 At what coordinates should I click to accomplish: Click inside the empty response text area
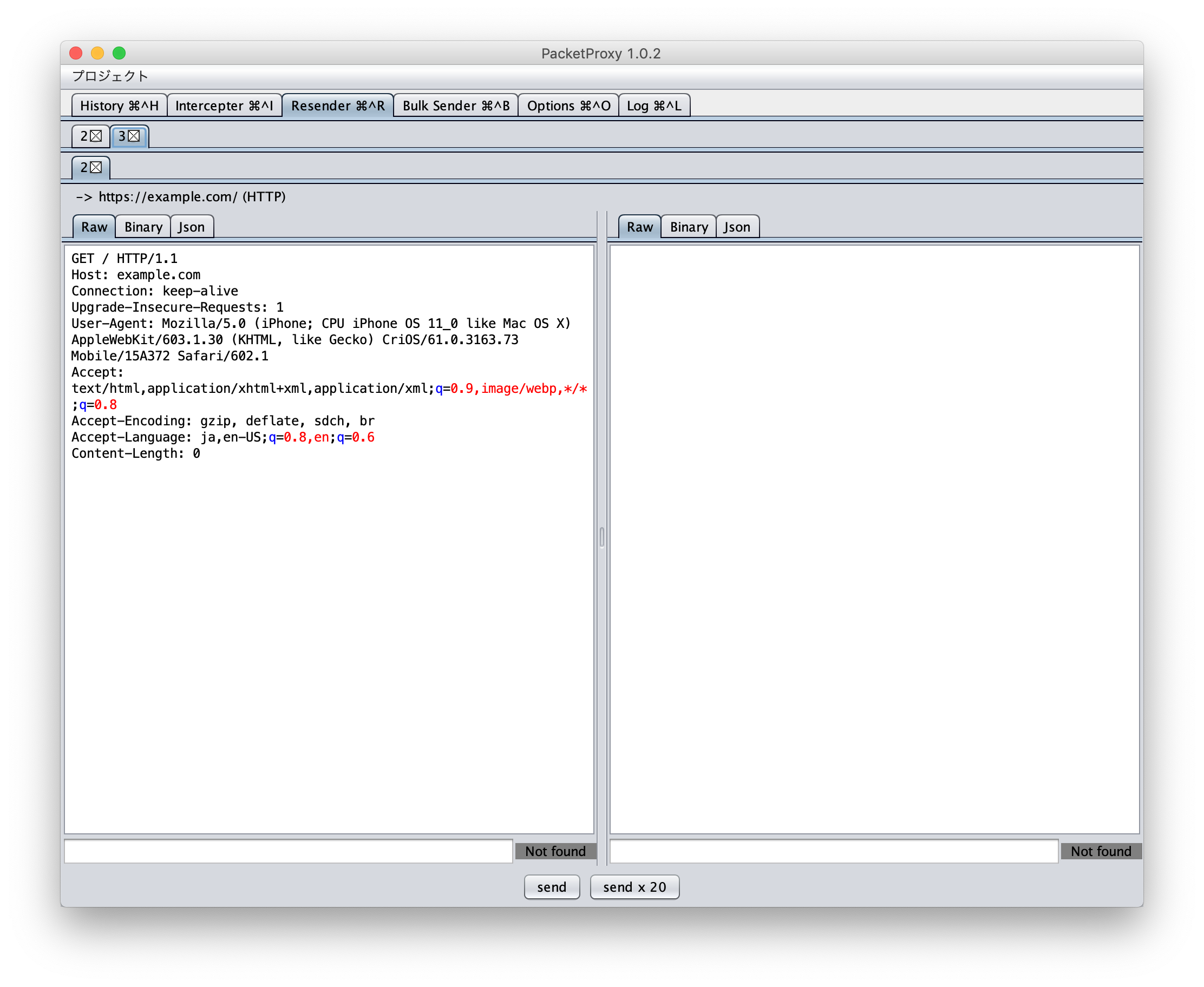click(875, 539)
